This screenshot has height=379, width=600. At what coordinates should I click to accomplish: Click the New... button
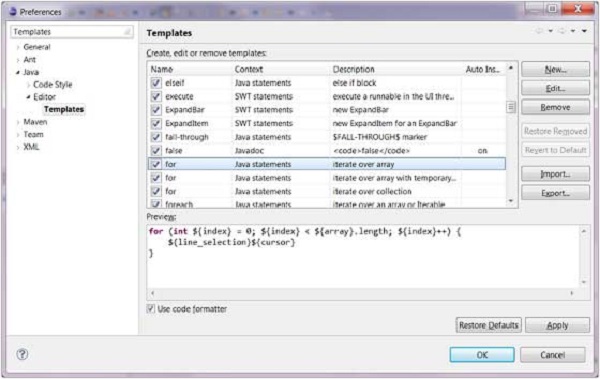pos(555,69)
